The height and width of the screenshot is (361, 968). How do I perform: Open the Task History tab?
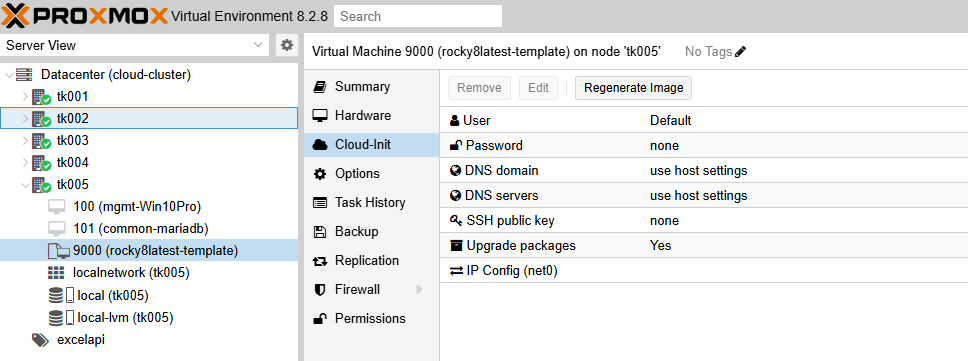(372, 203)
